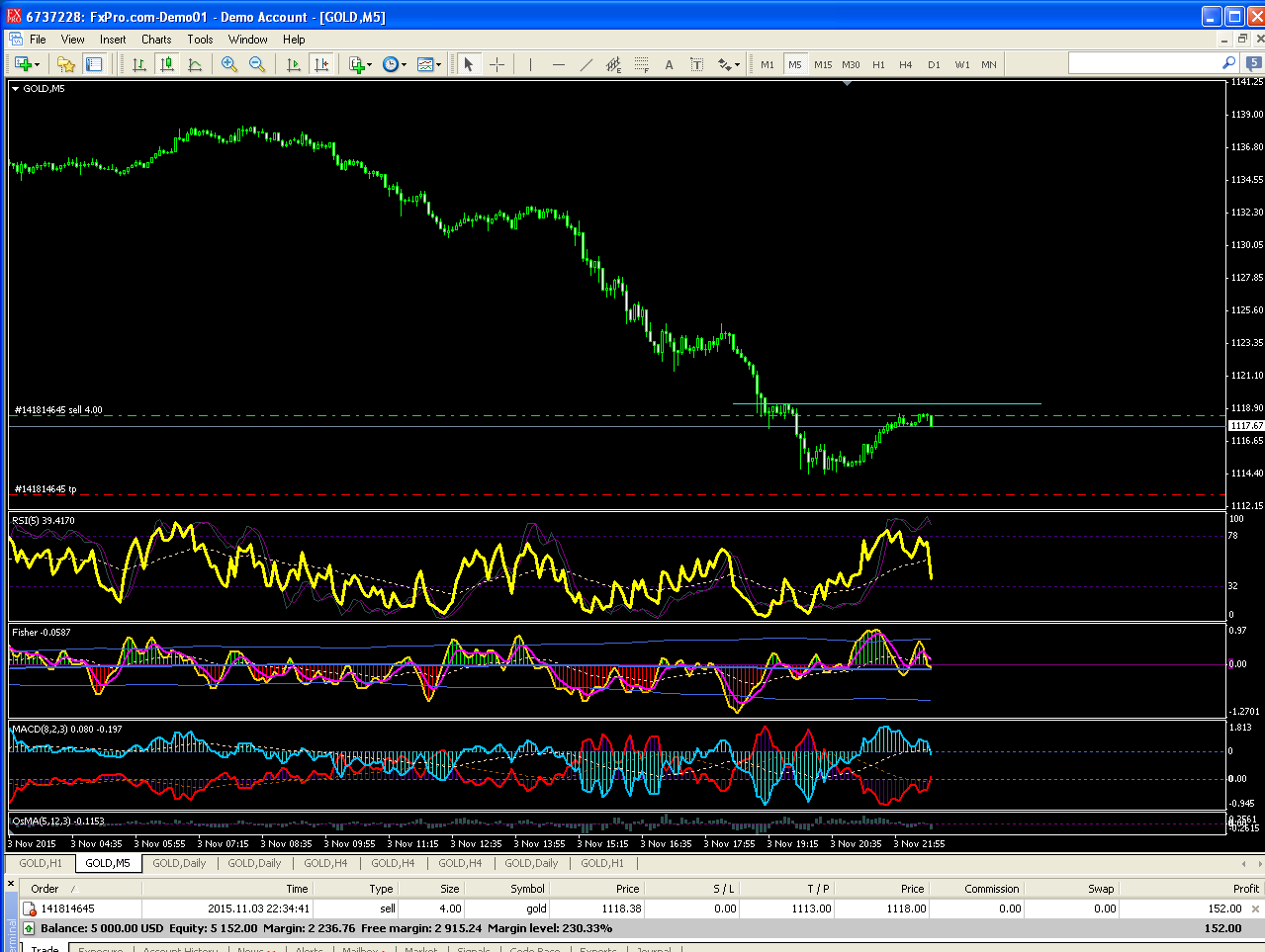Click the search magnifier icon
The height and width of the screenshot is (952, 1265).
(1229, 63)
